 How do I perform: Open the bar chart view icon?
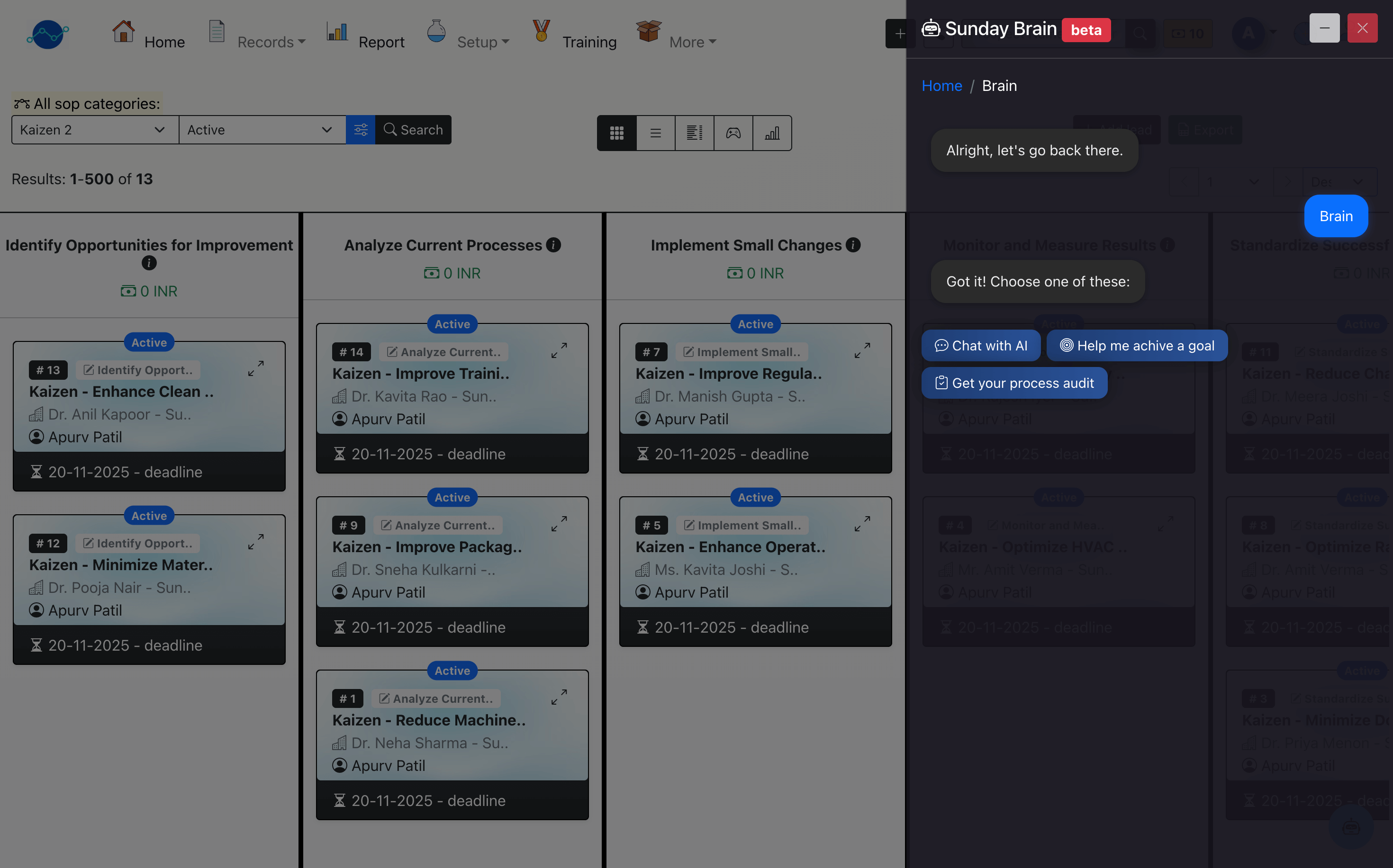coord(772,133)
